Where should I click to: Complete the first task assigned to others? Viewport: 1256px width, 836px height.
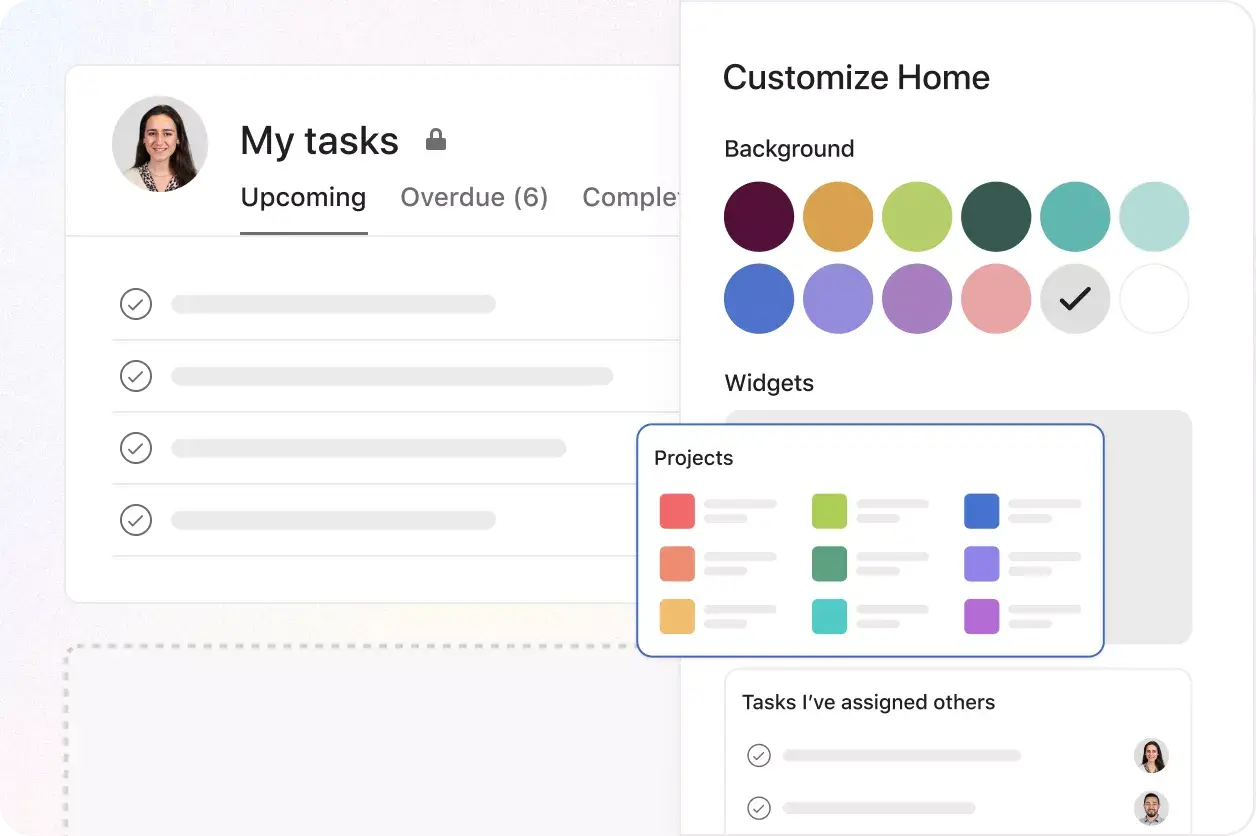tap(759, 755)
